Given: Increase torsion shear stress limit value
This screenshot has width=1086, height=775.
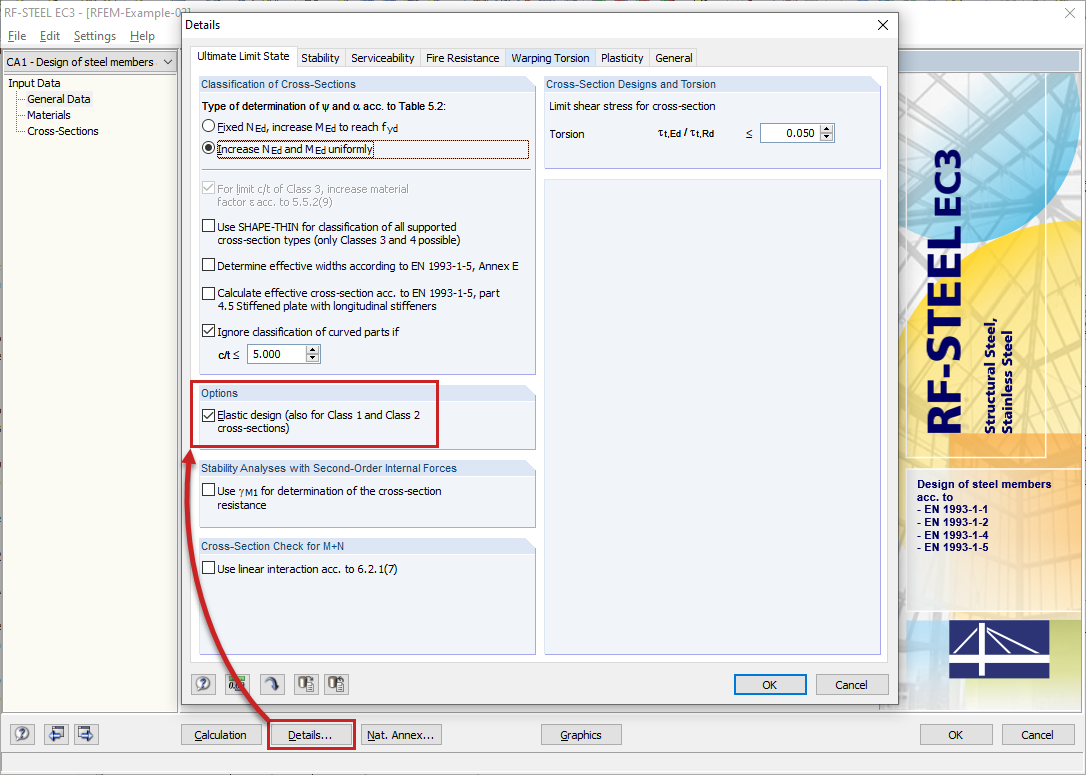Looking at the screenshot, I should point(827,129).
